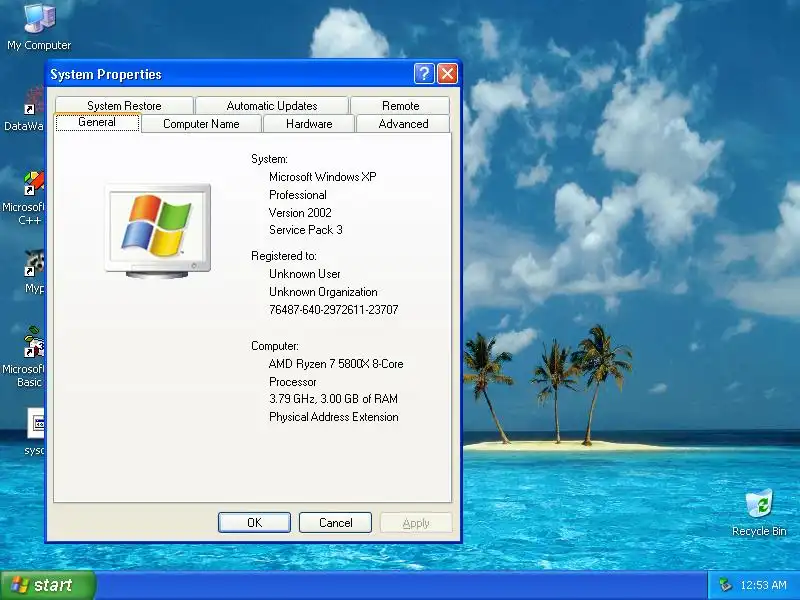Select the General tab

97,122
